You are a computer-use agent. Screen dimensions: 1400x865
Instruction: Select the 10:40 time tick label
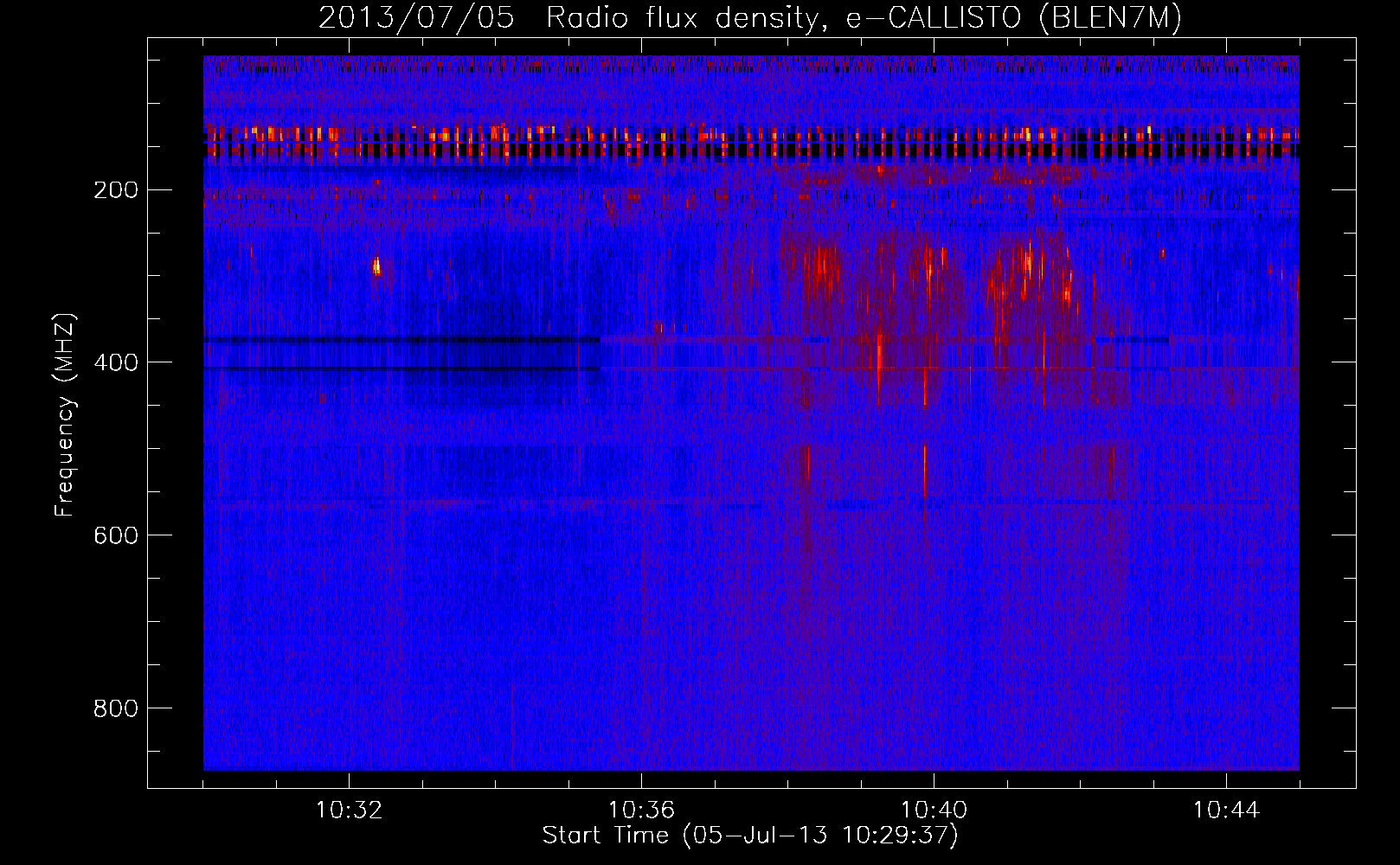click(x=934, y=811)
